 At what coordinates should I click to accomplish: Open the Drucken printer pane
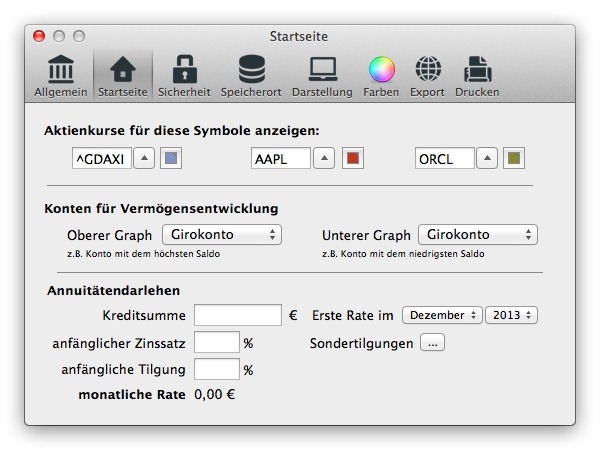pos(477,76)
